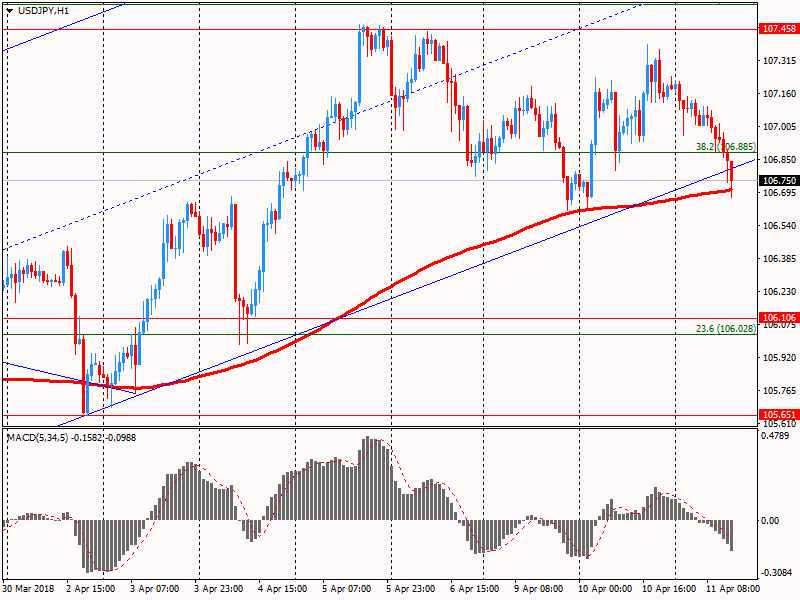
Task: Select the current price label 106.750
Action: (x=779, y=181)
